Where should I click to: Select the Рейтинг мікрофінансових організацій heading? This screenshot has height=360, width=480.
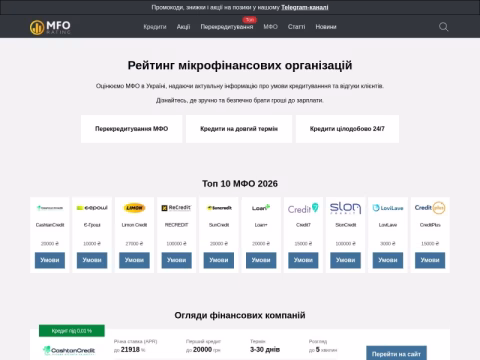[x=240, y=65]
